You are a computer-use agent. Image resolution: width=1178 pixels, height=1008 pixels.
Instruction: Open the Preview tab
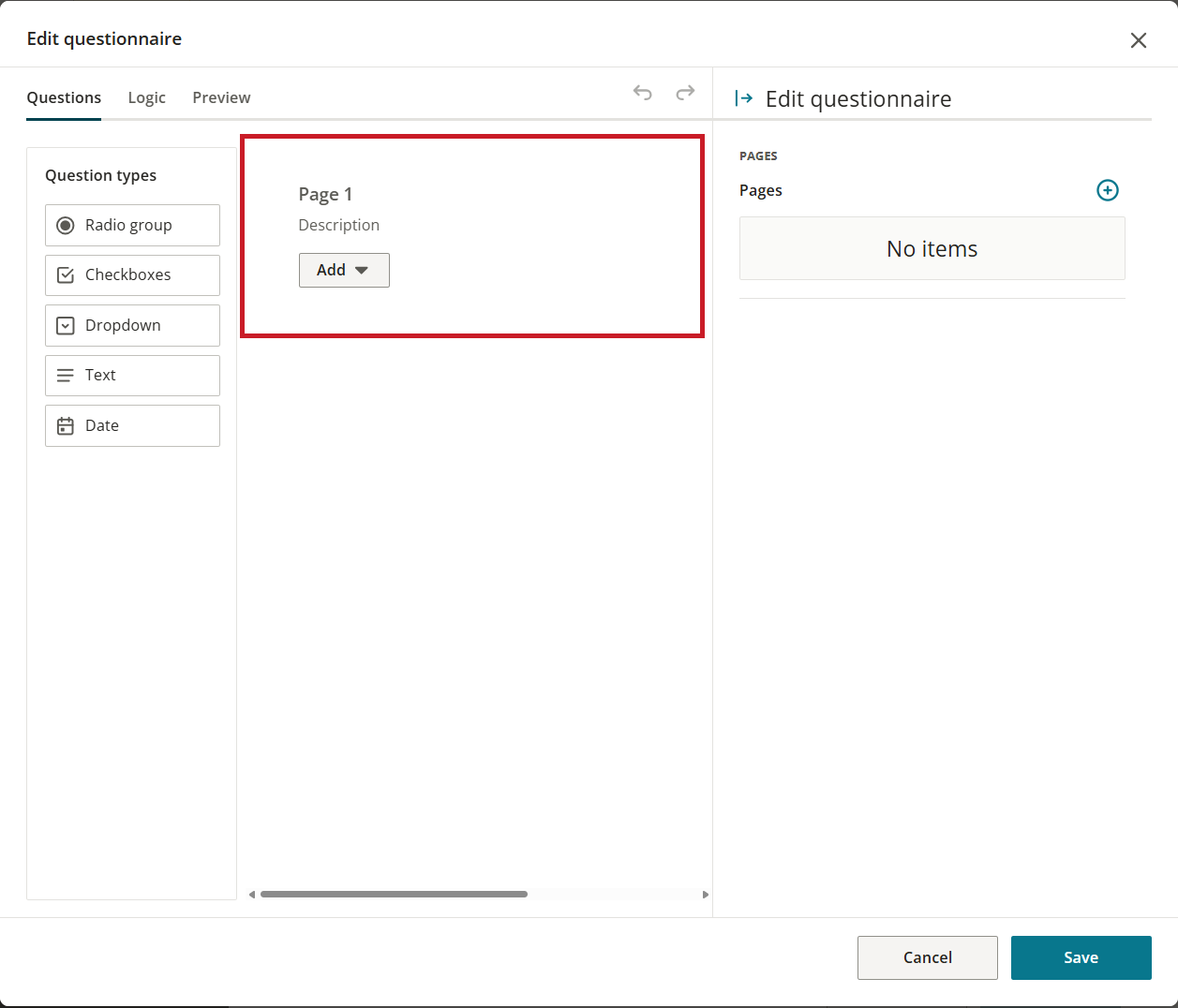tap(221, 97)
